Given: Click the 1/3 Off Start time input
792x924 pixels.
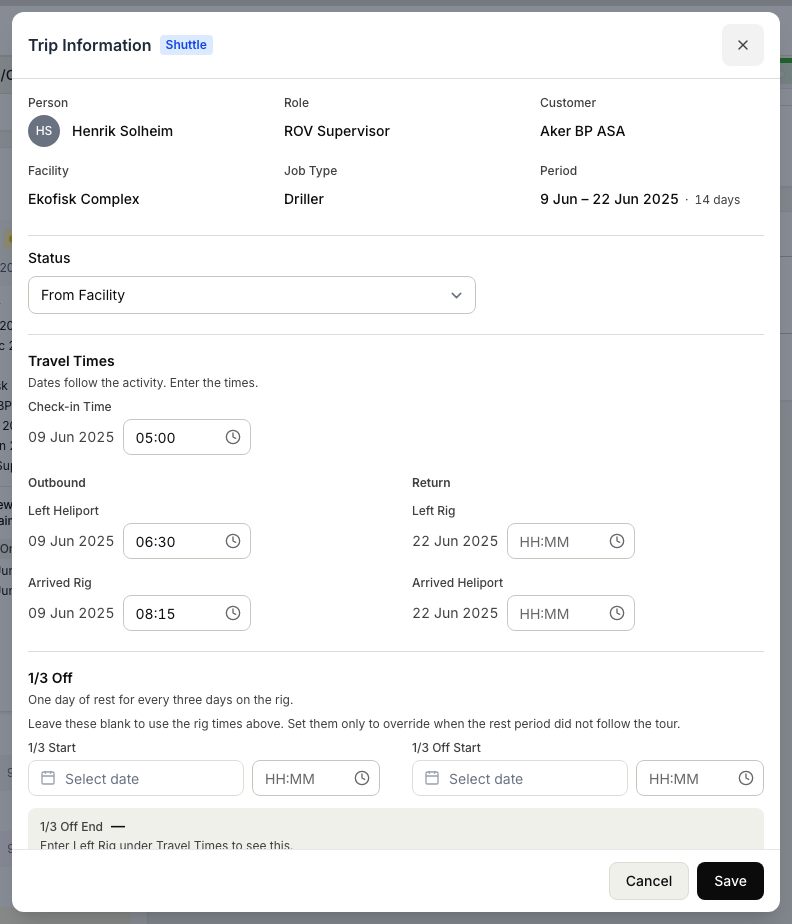Looking at the screenshot, I should (x=700, y=778).
